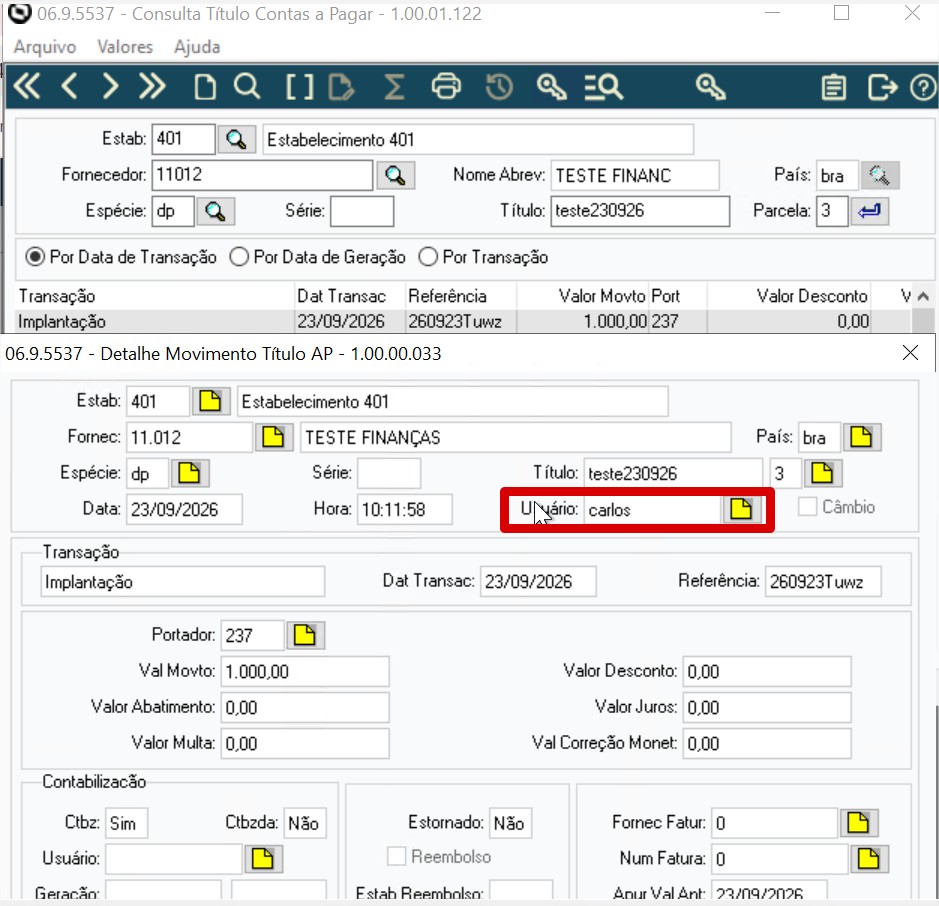Go to the first record using double-left arrows
This screenshot has height=906, width=939.
28,86
